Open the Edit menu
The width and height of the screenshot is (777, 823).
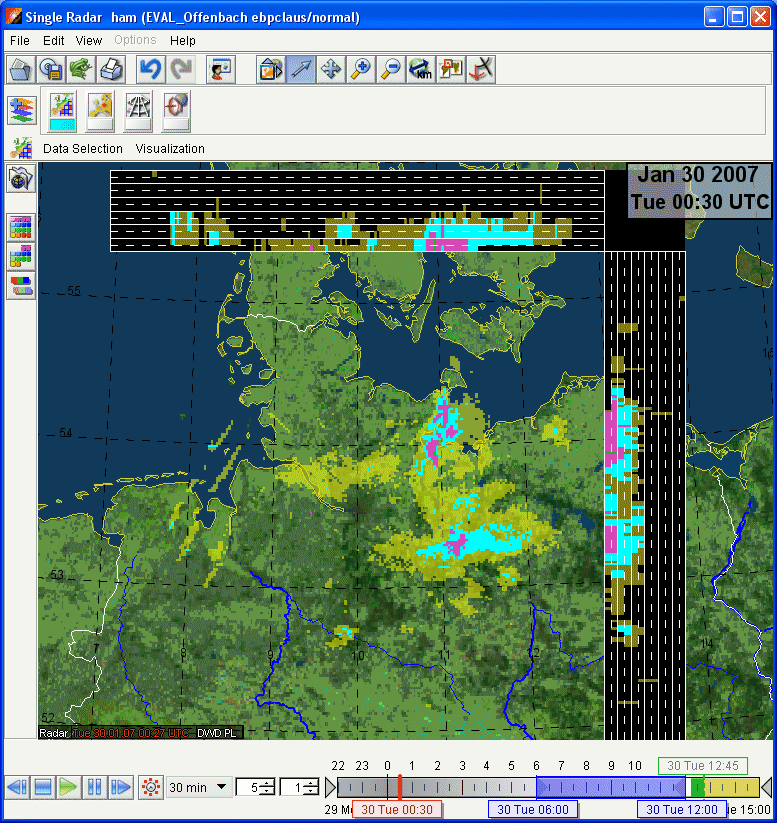tap(54, 40)
